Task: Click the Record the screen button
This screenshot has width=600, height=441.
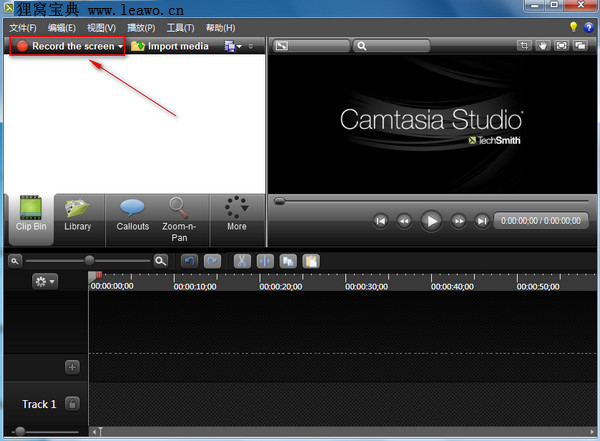Action: (66, 46)
